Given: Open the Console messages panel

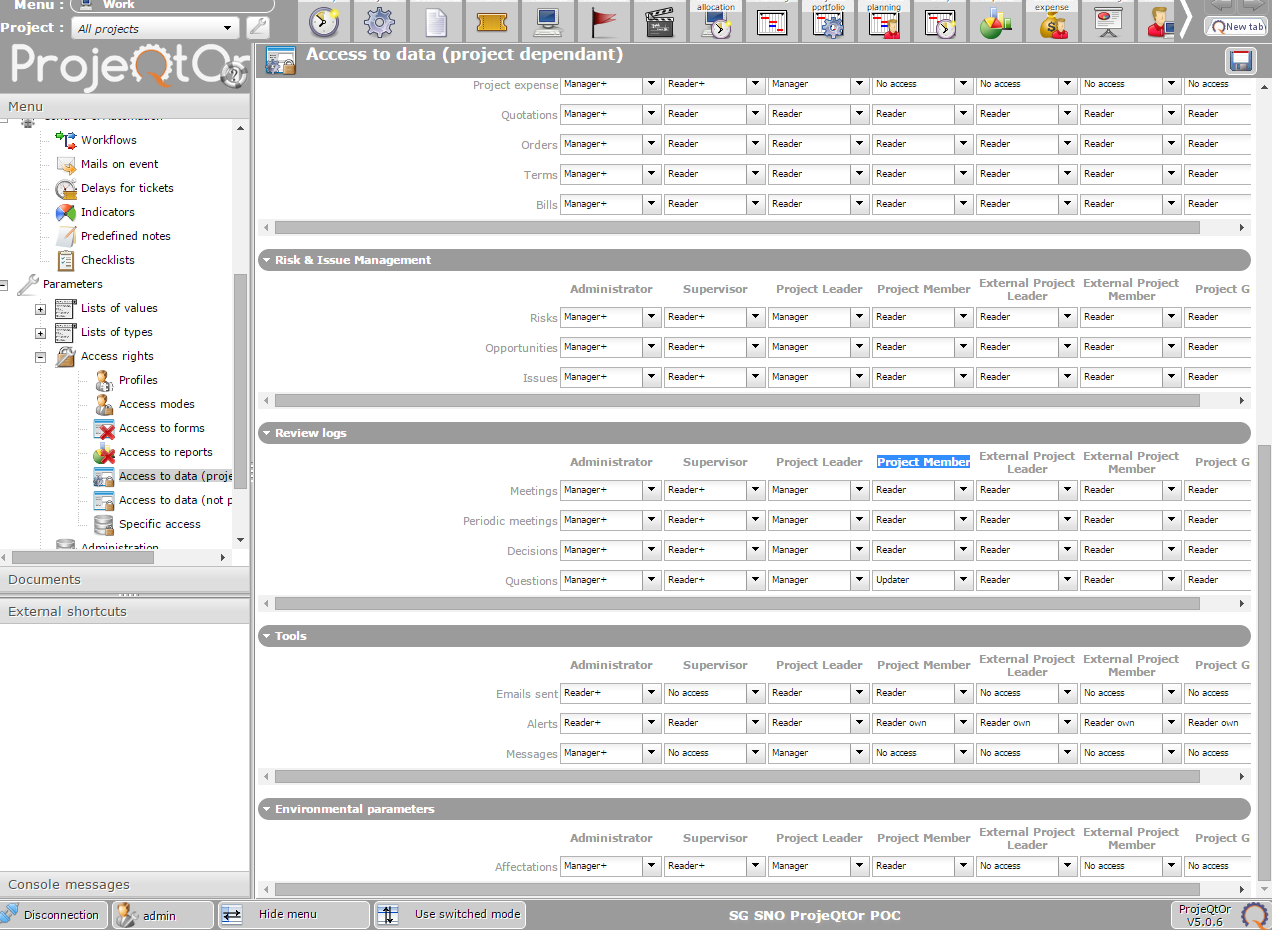Looking at the screenshot, I should click(x=69, y=884).
